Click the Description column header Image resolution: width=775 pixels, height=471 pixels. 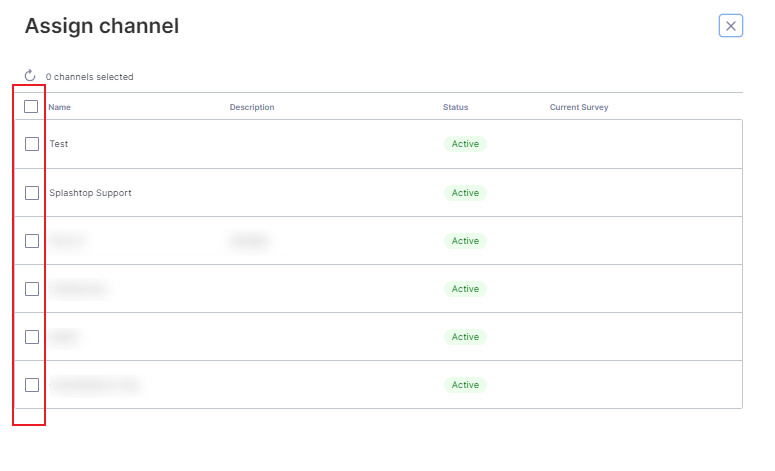(252, 107)
